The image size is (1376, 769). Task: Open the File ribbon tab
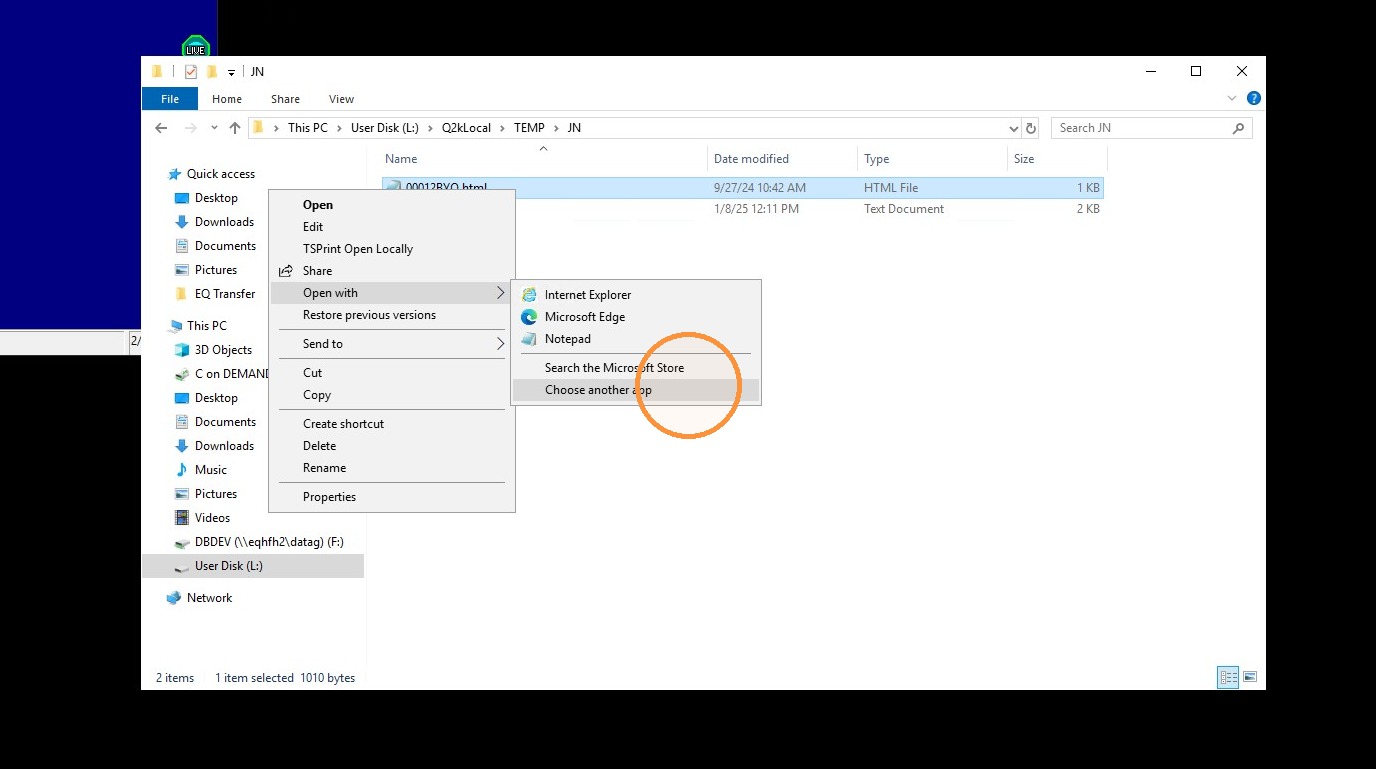pyautogui.click(x=170, y=99)
